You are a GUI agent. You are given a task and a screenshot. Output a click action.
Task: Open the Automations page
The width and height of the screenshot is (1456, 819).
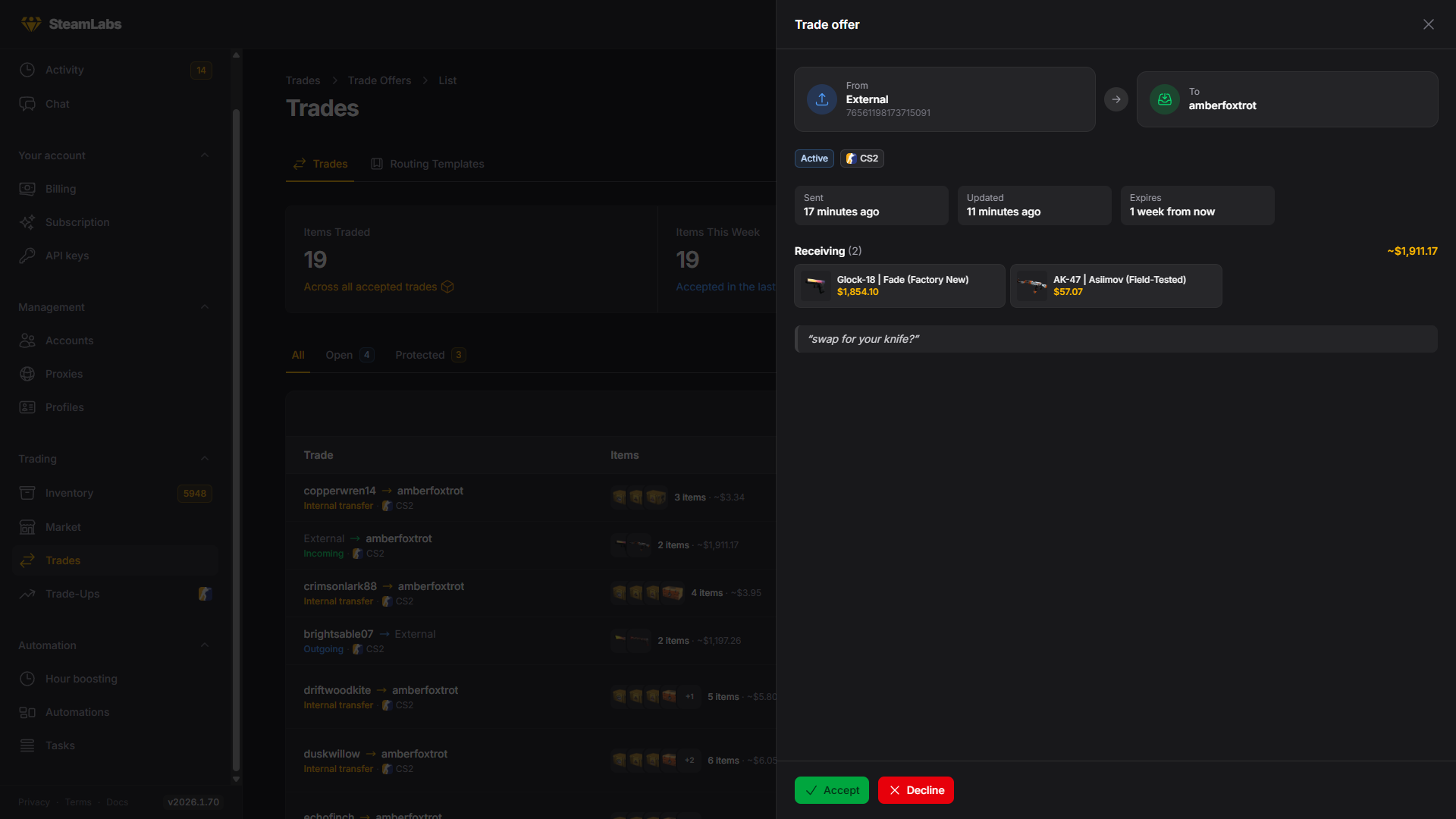tap(115, 712)
